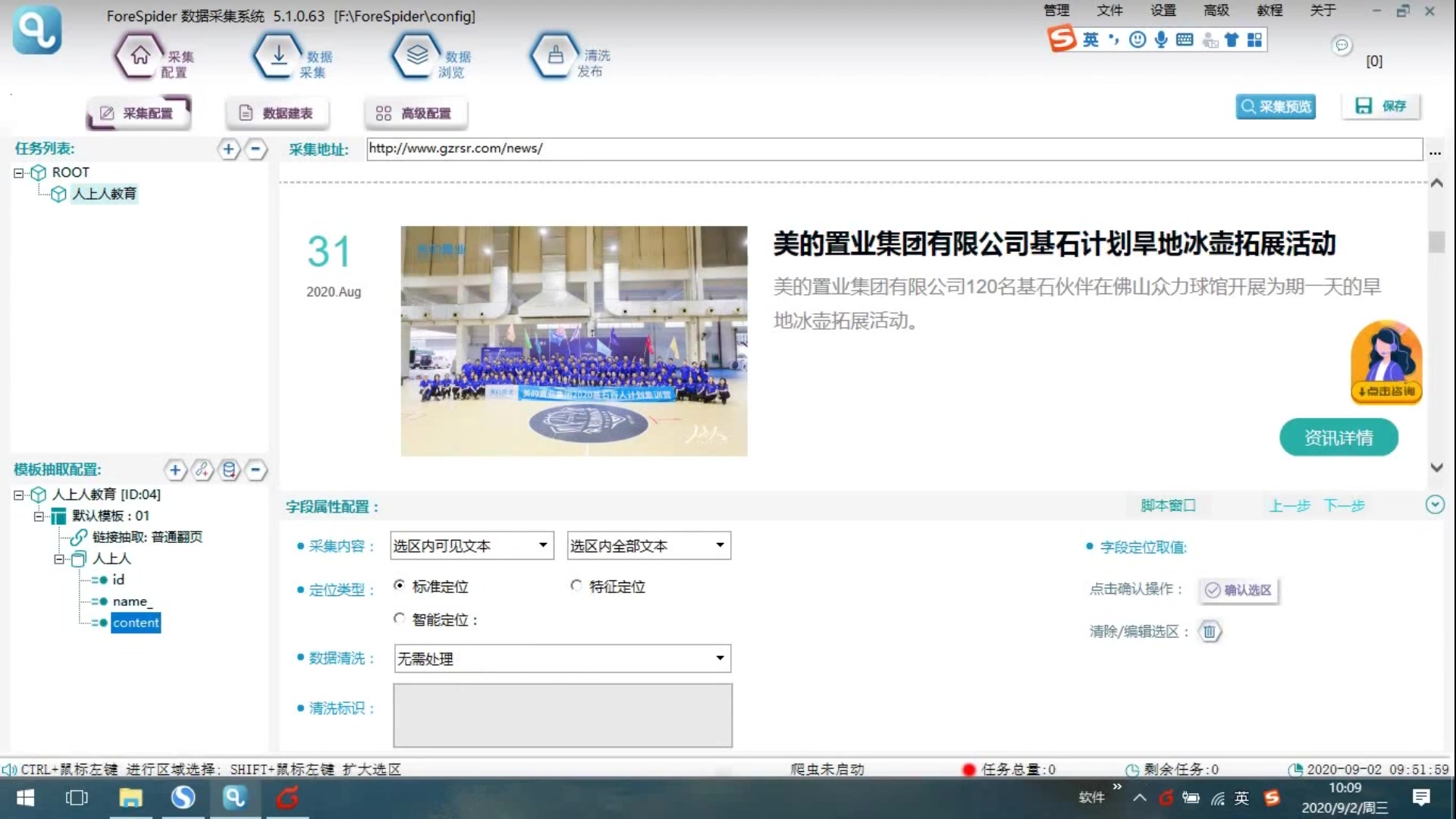
Task: Open the Windows notification center icon
Action: (x=1421, y=798)
